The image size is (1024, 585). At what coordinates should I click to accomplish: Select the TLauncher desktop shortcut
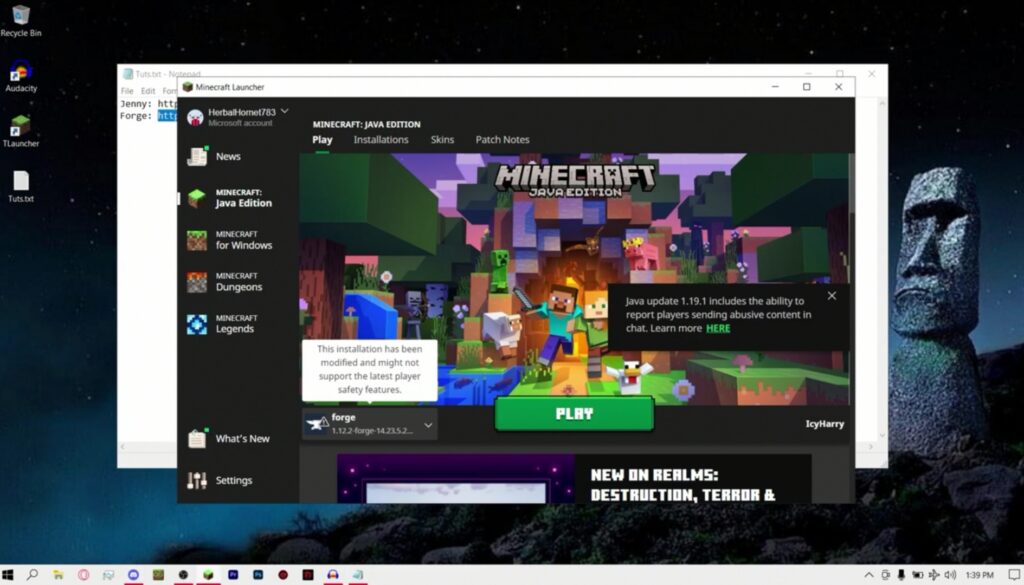coord(21,131)
